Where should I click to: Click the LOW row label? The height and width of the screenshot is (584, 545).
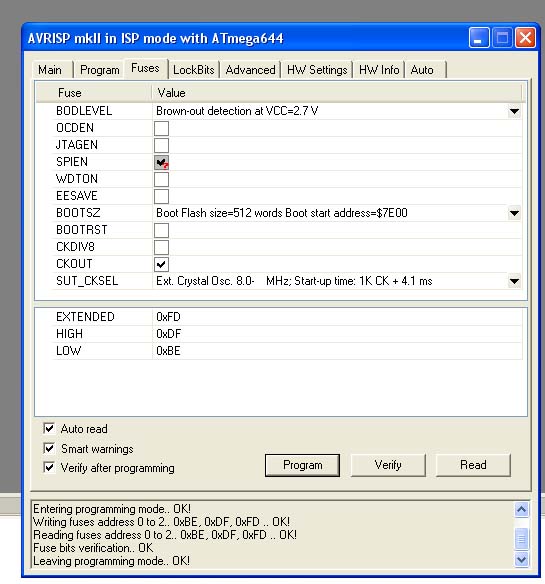pos(68,351)
